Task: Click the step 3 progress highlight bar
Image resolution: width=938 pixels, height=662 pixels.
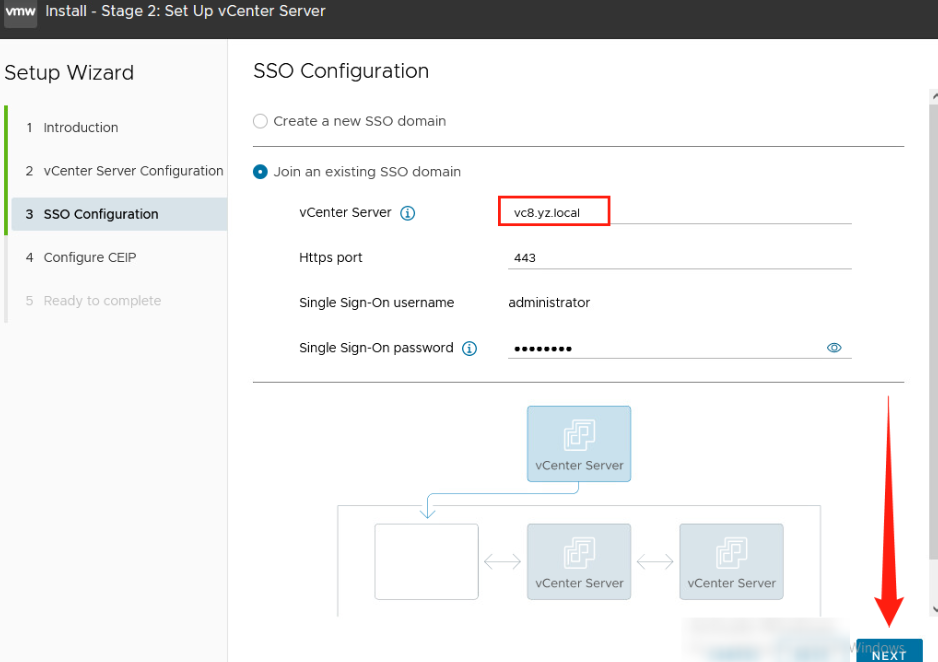Action: [6, 214]
